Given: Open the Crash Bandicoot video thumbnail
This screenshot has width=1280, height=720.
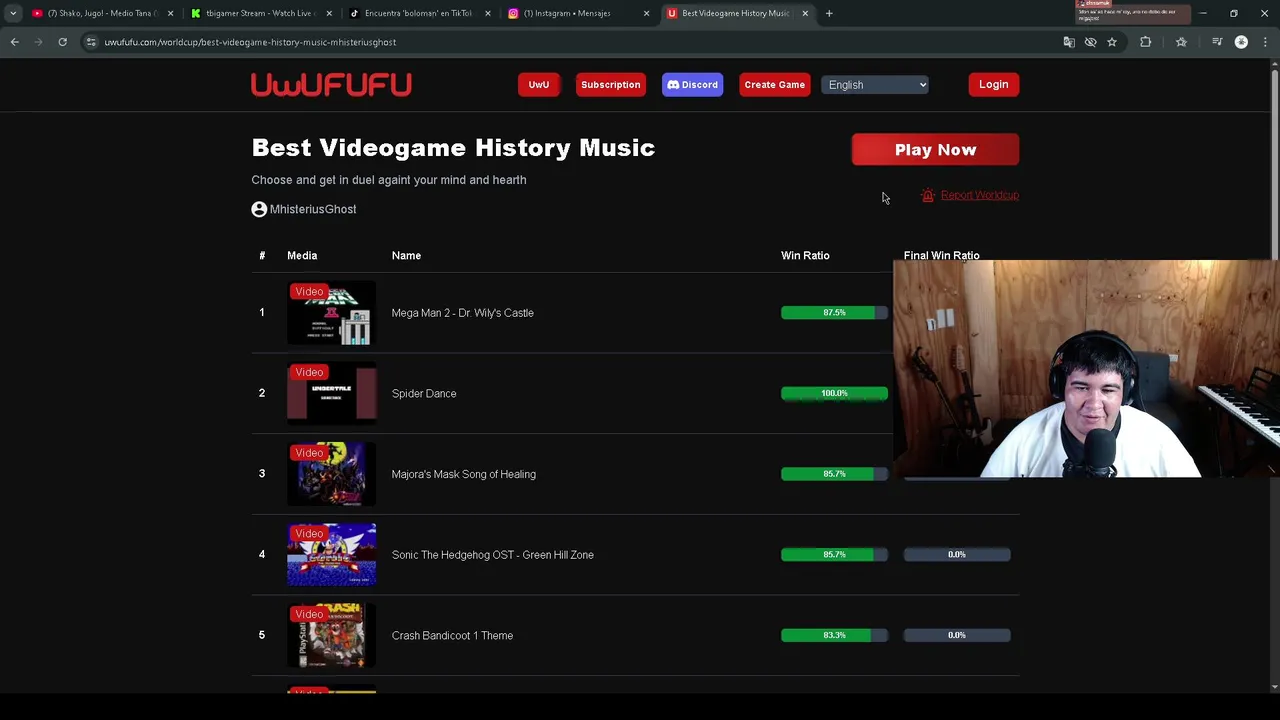Looking at the screenshot, I should (332, 636).
